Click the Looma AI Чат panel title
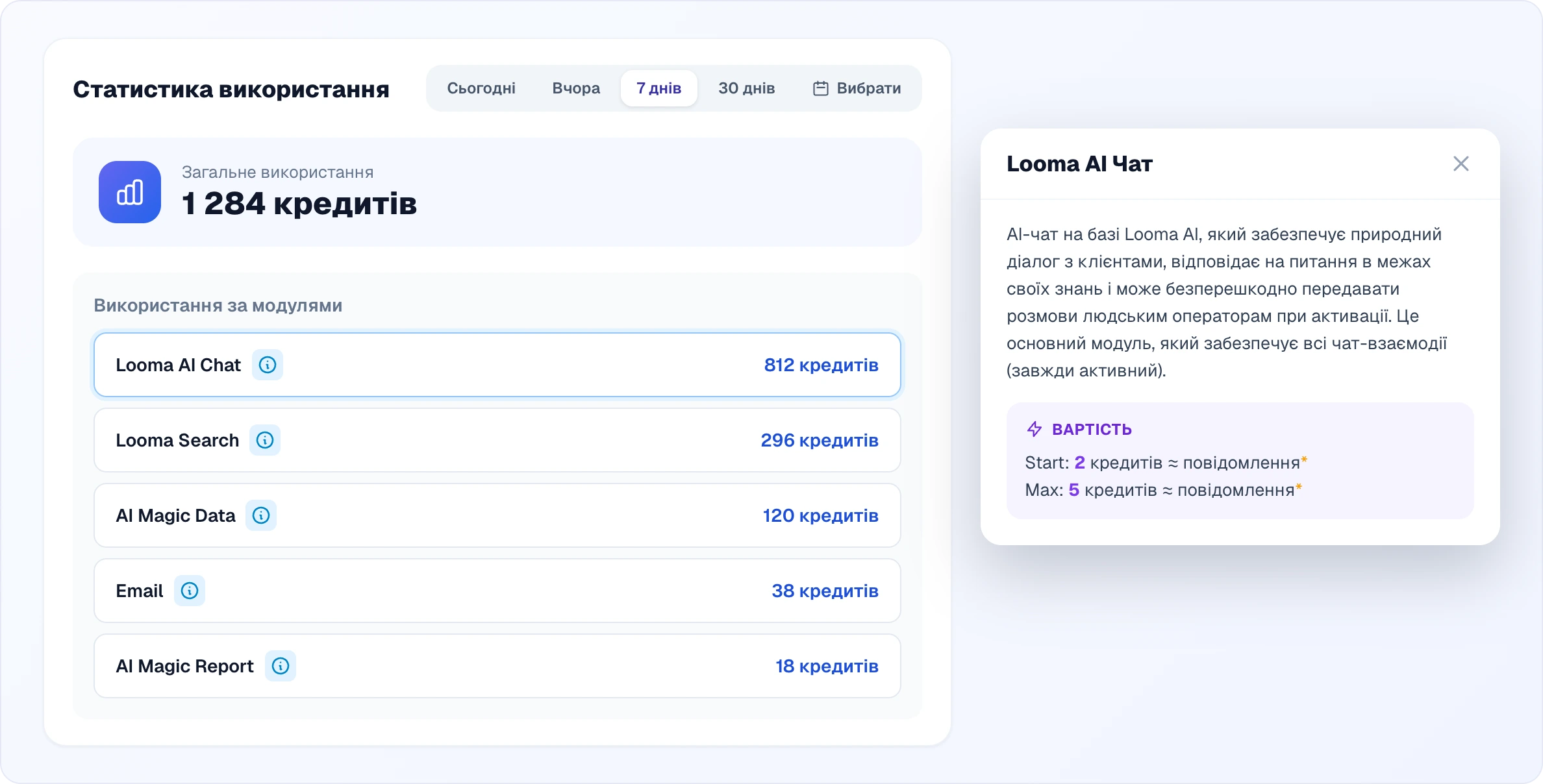Screen dimensions: 1543x784 click(x=1080, y=164)
